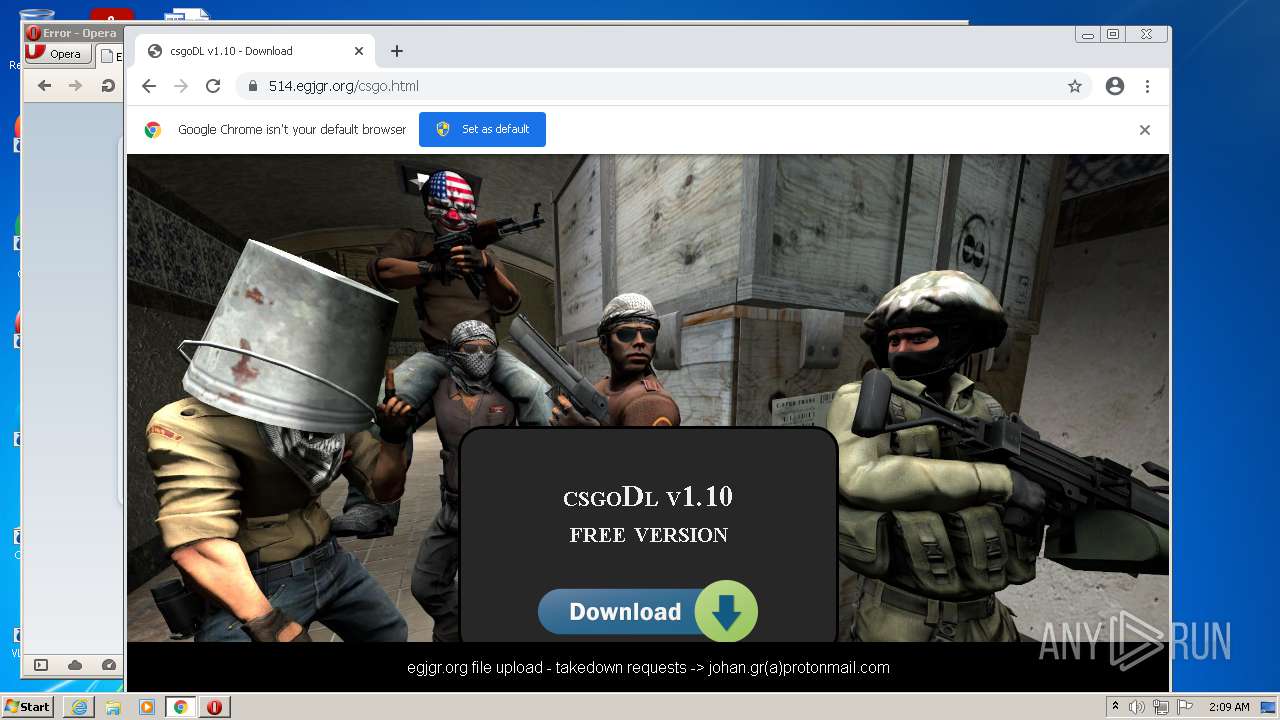Close the csgoDL v1.10 tab
Viewport: 1280px width, 720px height.
[359, 51]
